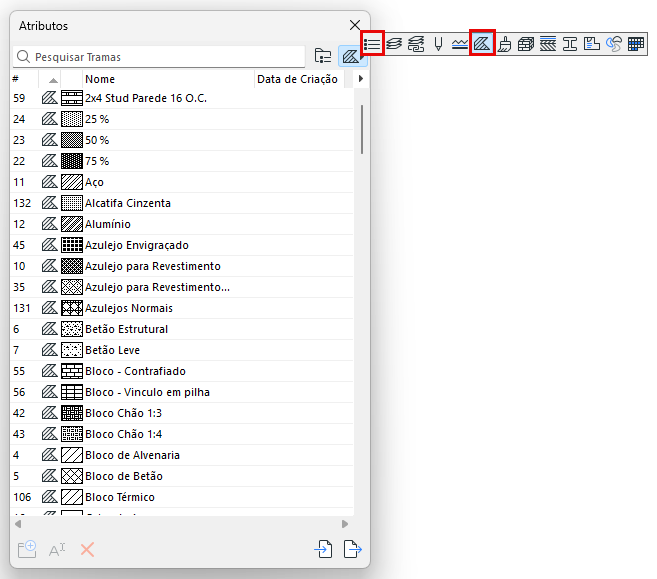Select the '50 %' fill row
This screenshot has height=579, width=657.
182,140
